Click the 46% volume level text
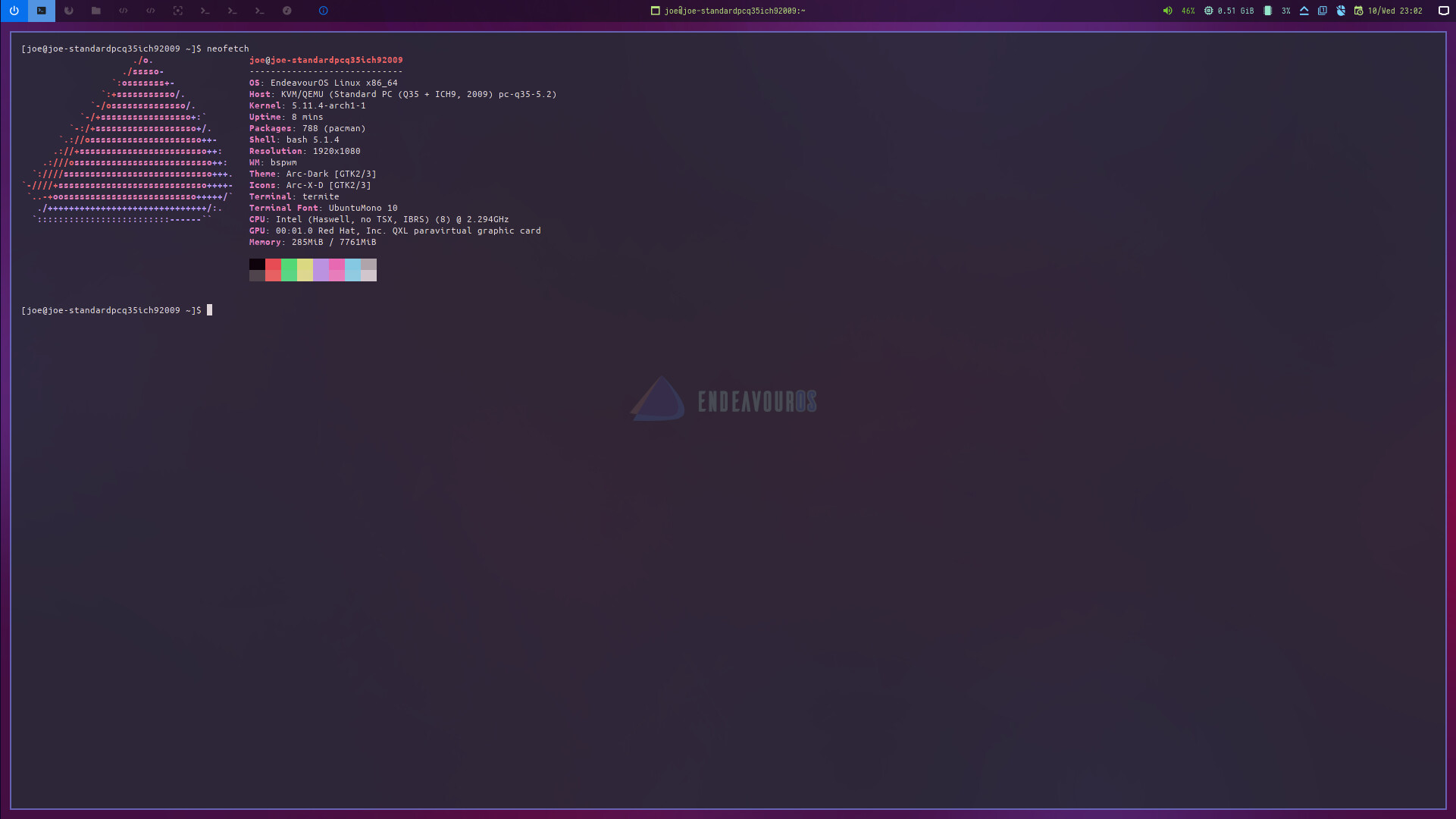Screen dimensions: 1456x819 tap(1188, 11)
